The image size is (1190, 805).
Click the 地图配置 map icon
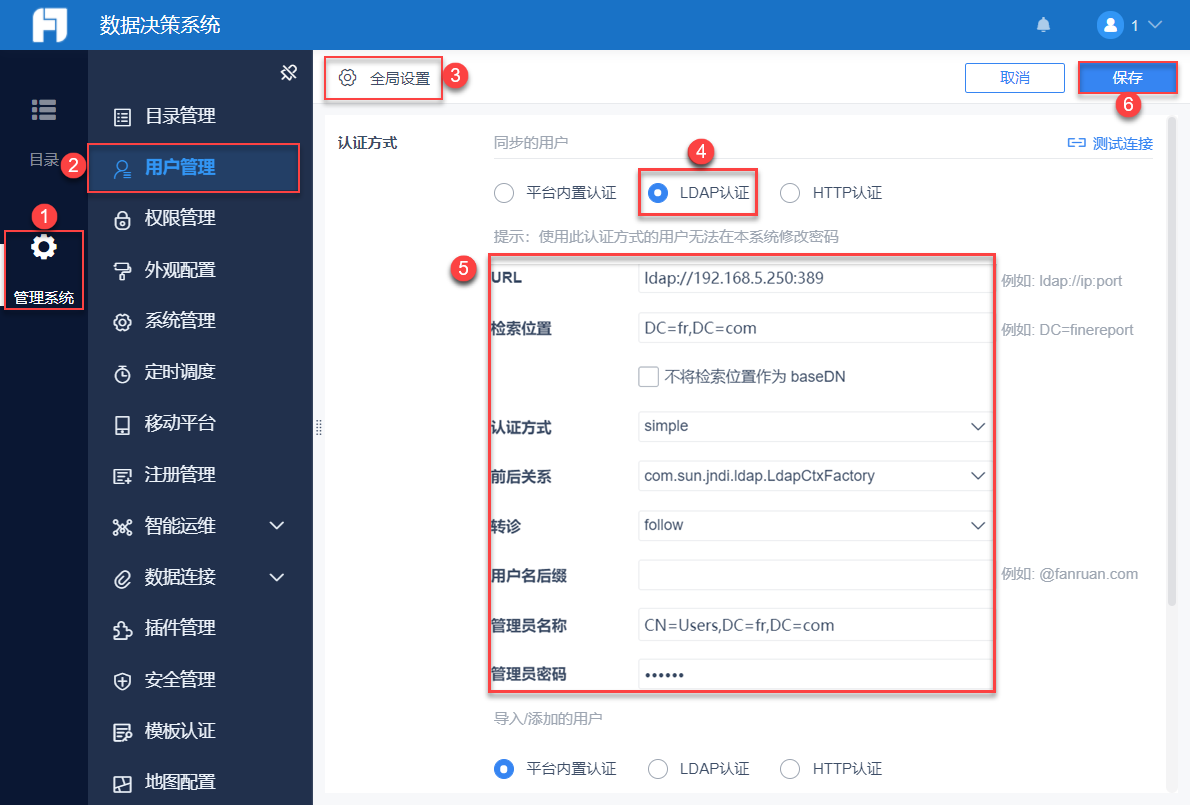[122, 784]
